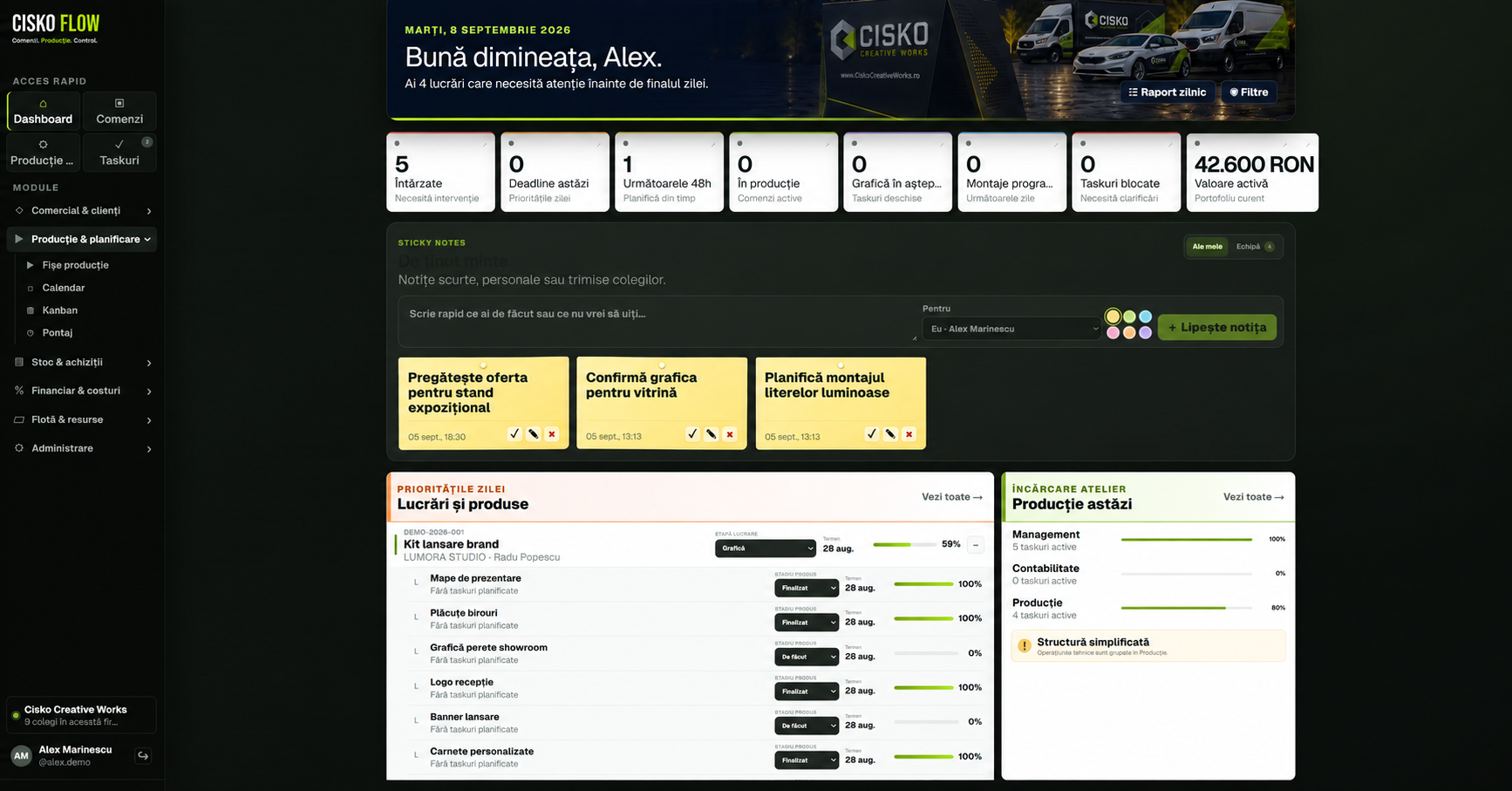
Task: Open Taskuri quick access tile
Action: click(x=119, y=152)
